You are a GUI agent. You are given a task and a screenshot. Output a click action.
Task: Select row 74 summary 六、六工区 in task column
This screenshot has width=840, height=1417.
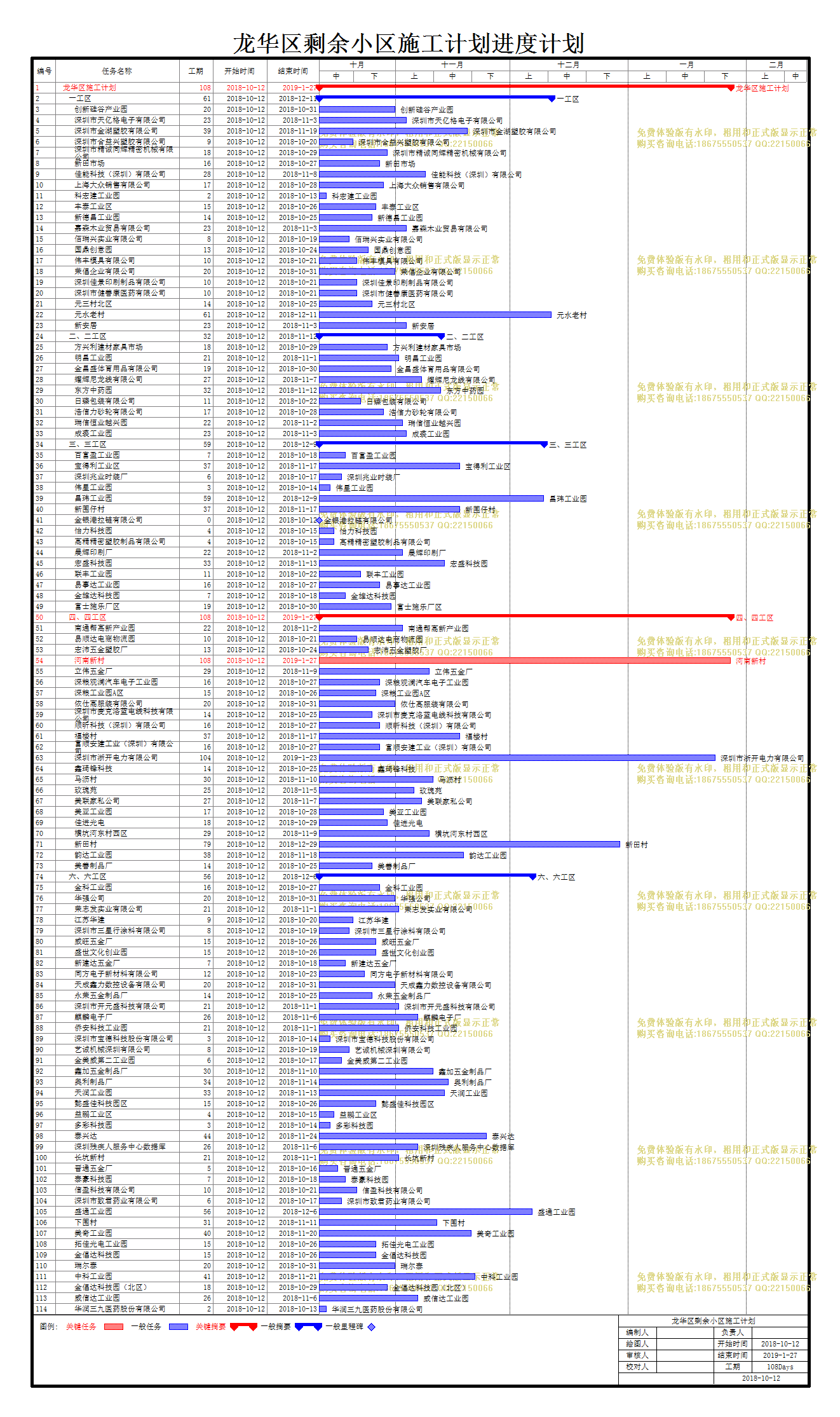pos(88,877)
